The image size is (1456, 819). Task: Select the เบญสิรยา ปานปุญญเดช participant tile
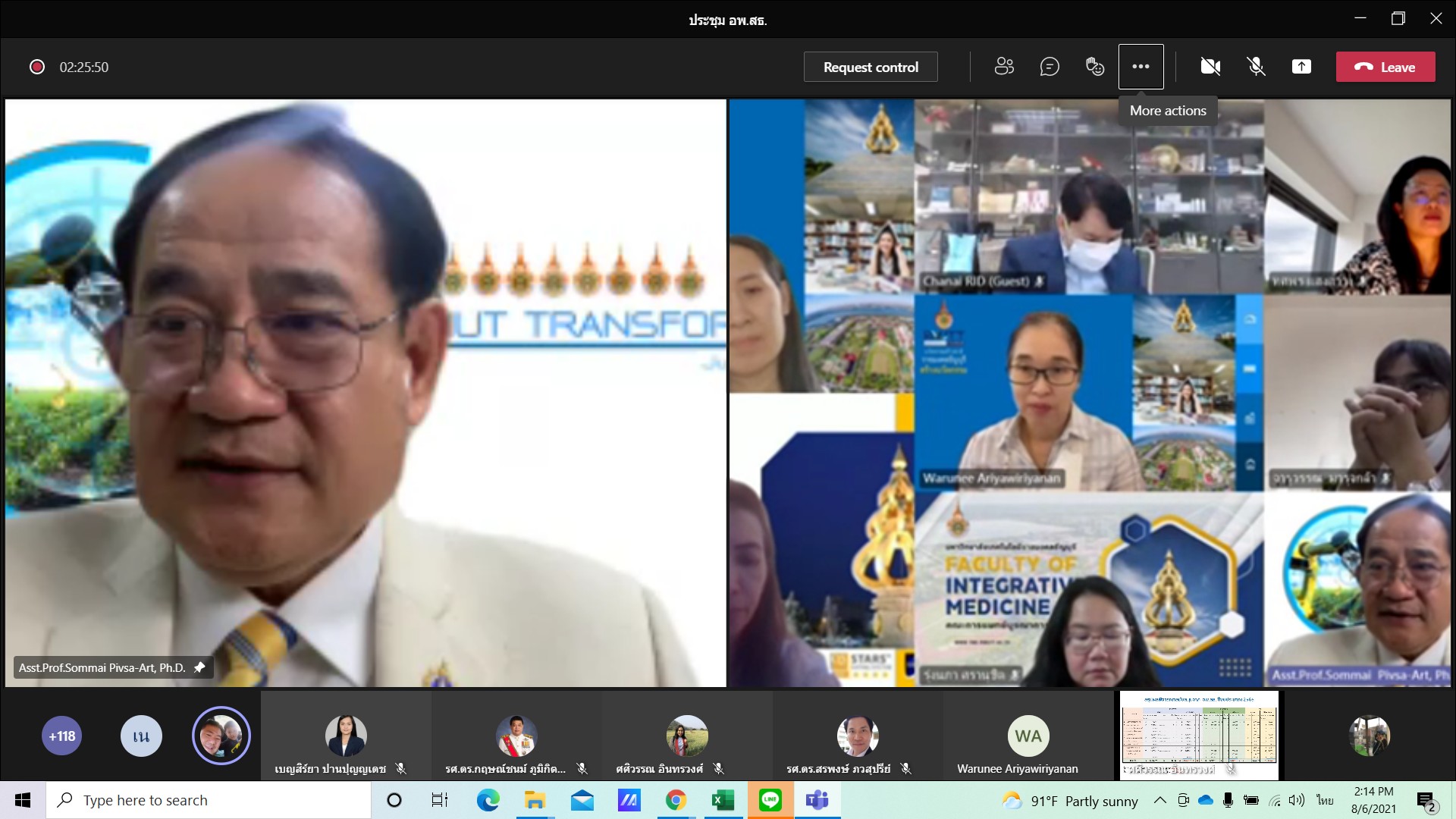(346, 736)
